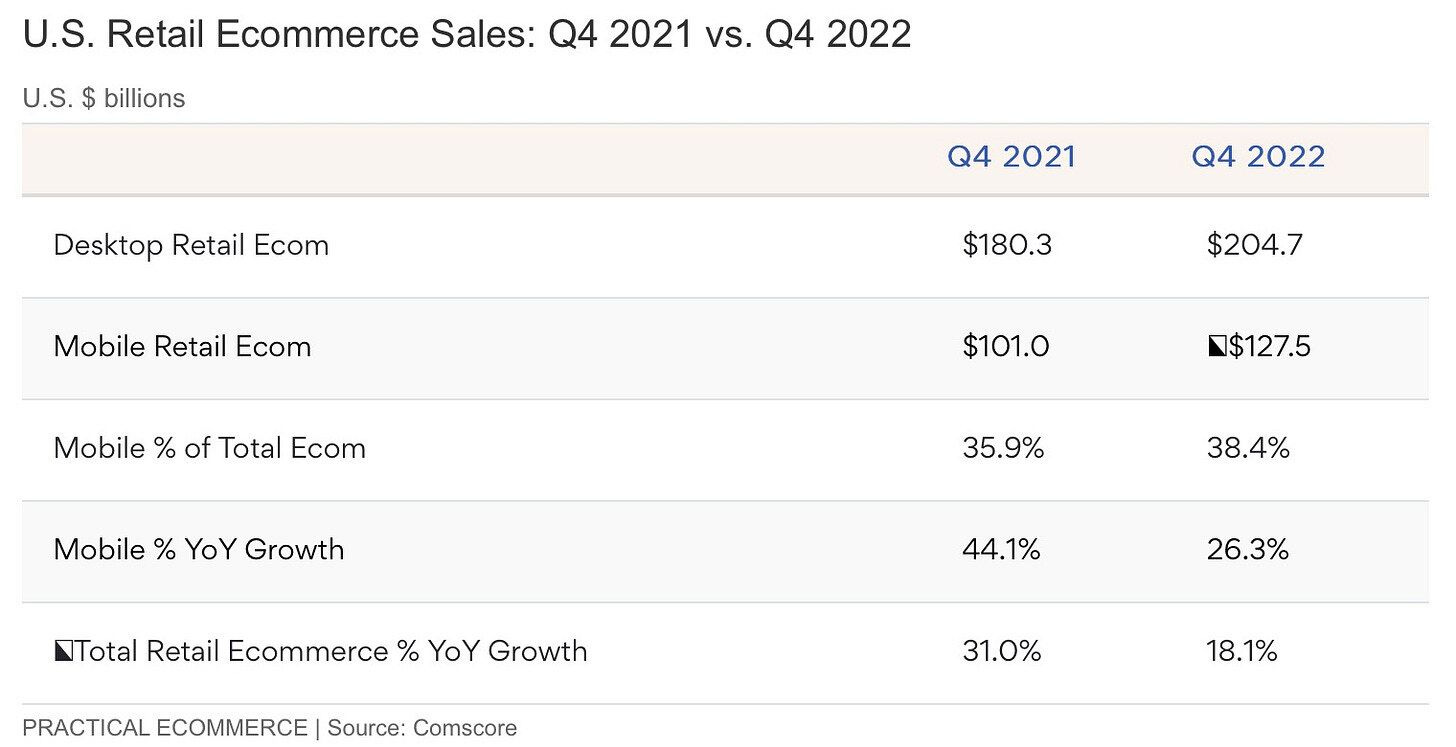This screenshot has height=747, width=1456.
Task: Click the icon before Total Retail Ecommerce
Action: [x=63, y=652]
